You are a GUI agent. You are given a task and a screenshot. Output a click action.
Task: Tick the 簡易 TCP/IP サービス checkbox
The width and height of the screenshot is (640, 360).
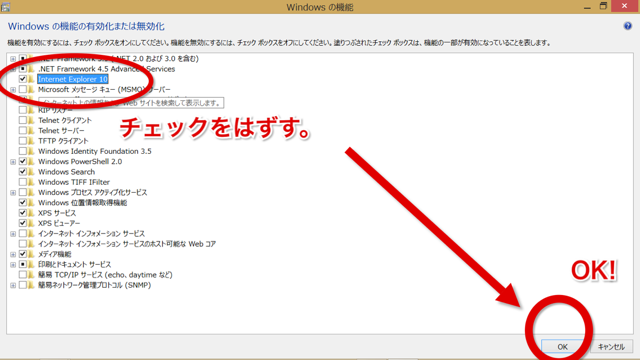click(23, 275)
